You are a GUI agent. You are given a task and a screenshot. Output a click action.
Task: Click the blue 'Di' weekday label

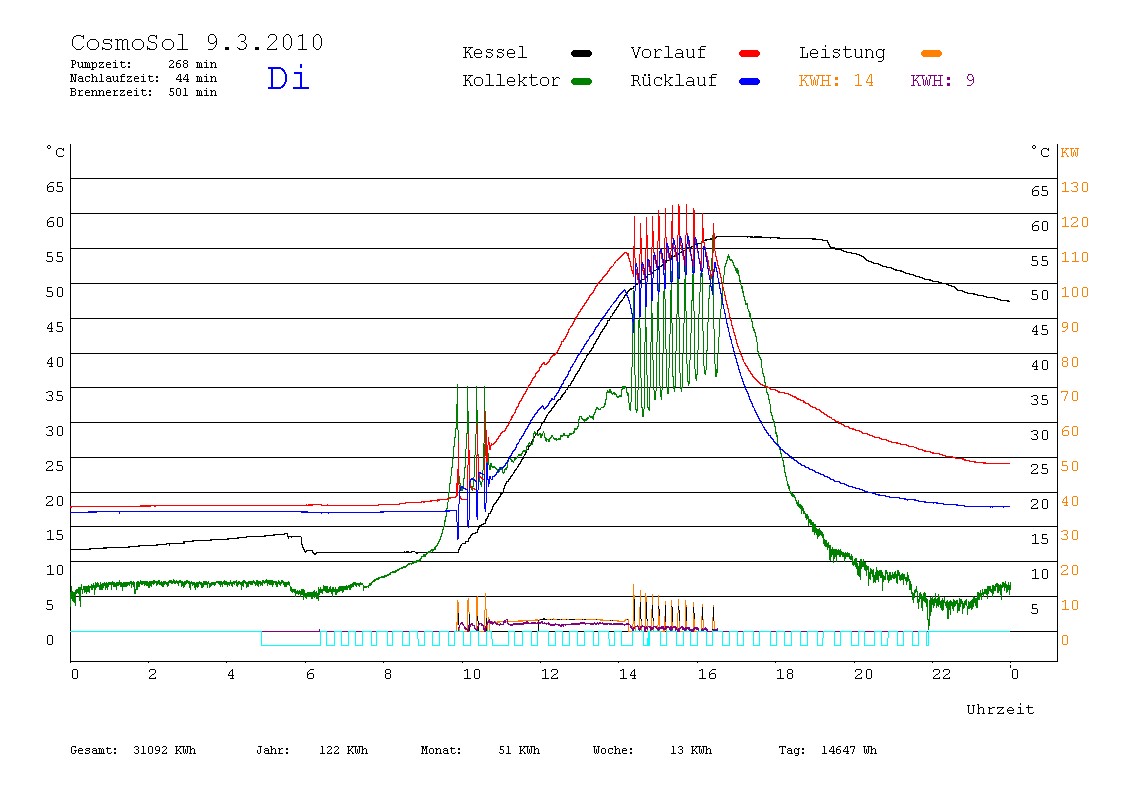click(x=288, y=78)
